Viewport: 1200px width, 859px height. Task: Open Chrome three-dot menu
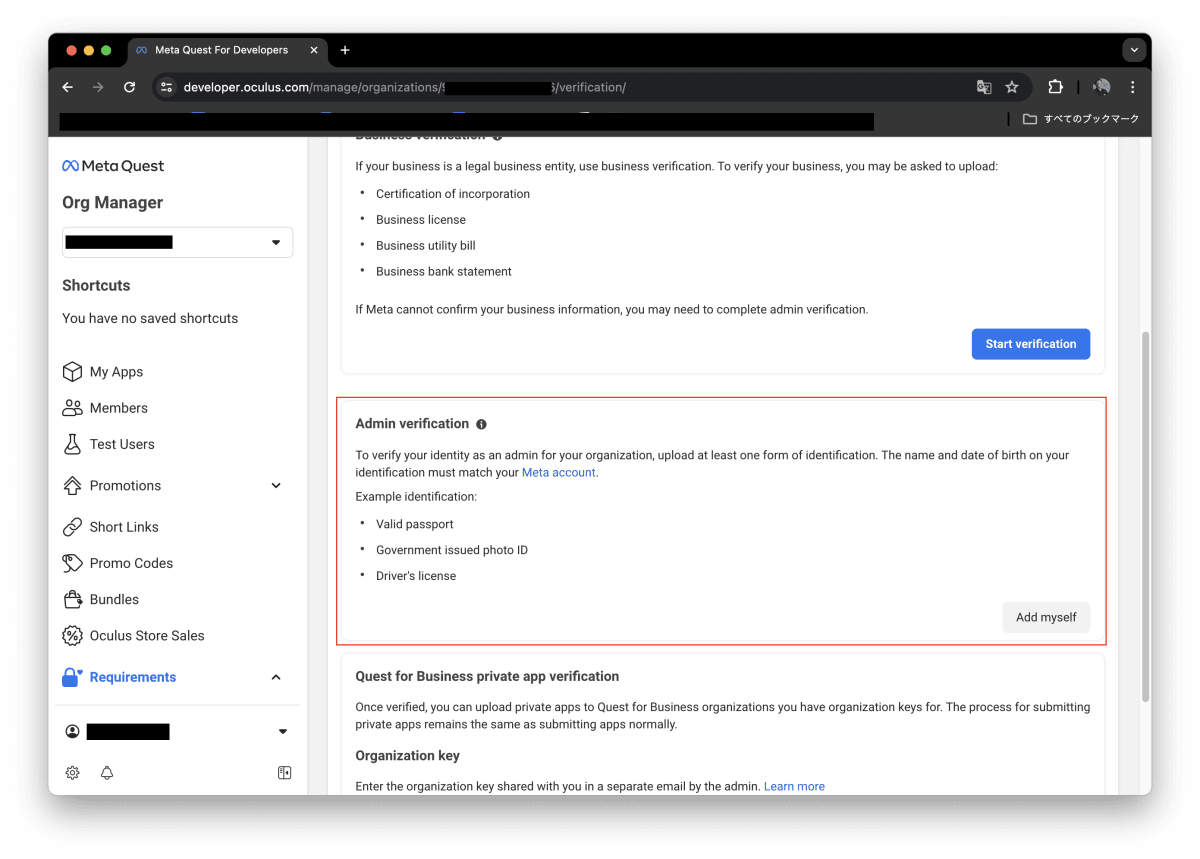tap(1132, 87)
